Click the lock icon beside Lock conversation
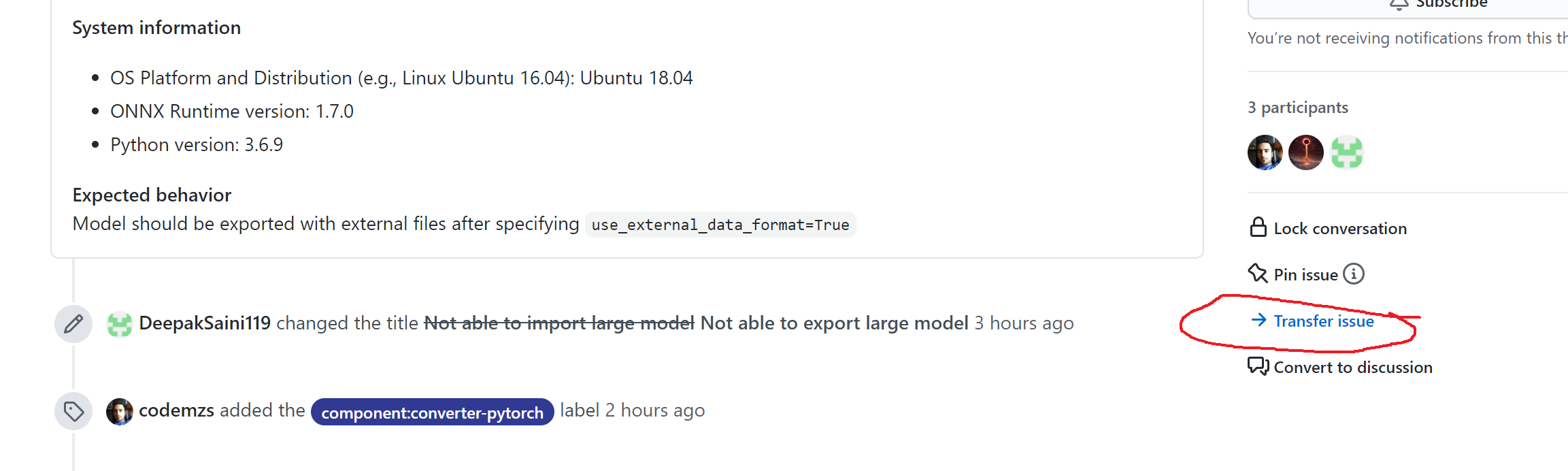 coord(1258,227)
